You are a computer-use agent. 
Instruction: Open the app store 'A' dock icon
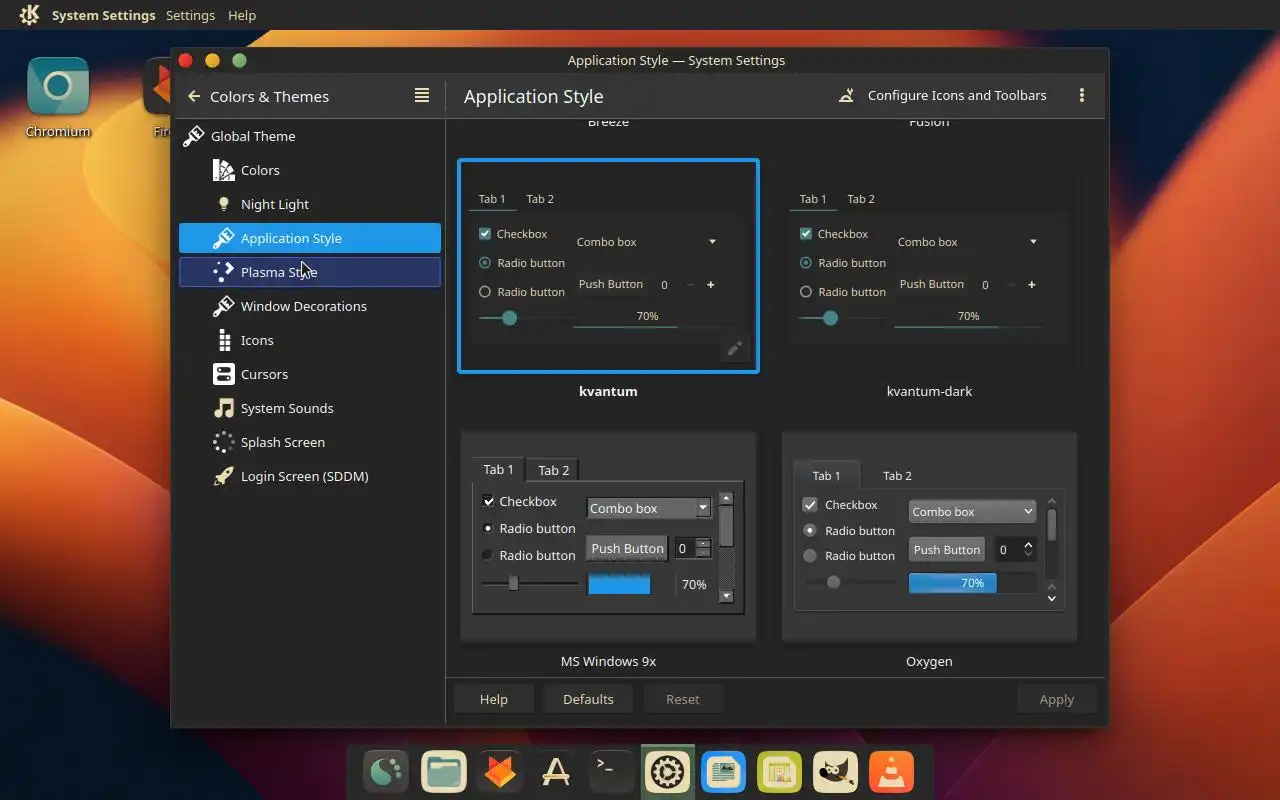click(x=555, y=772)
